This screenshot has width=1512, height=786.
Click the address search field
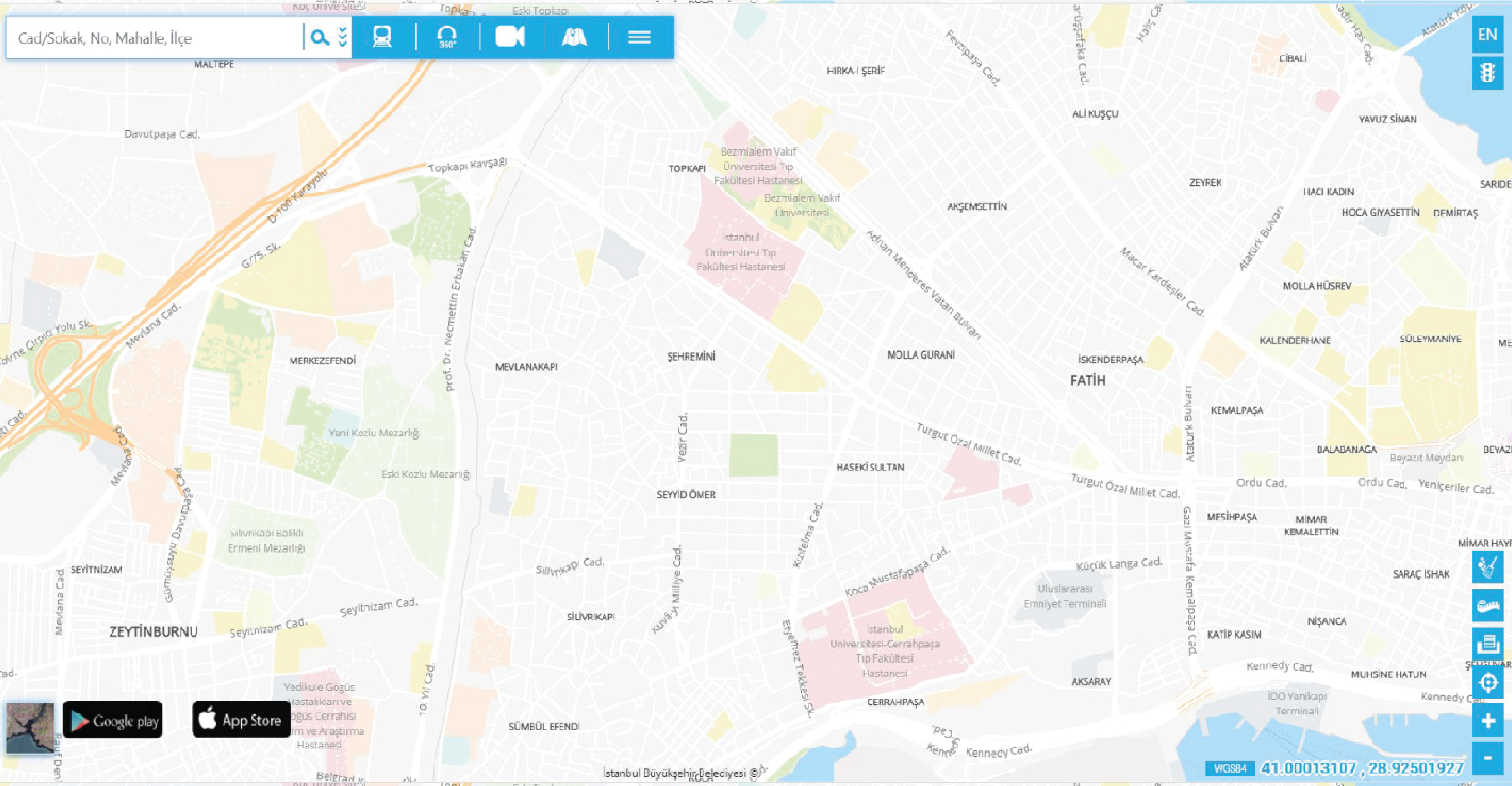[x=156, y=38]
